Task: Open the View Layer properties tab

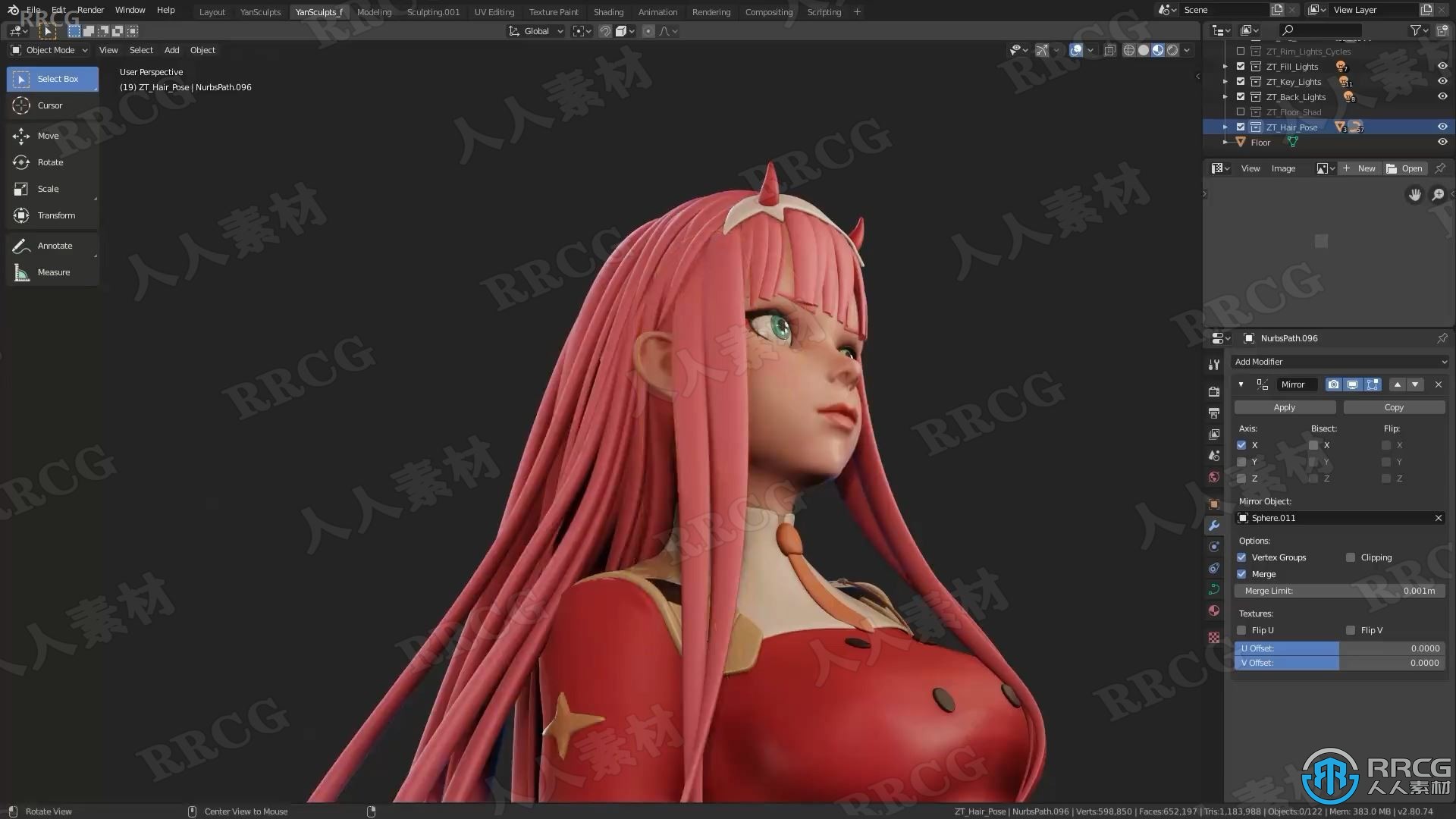Action: click(1214, 435)
